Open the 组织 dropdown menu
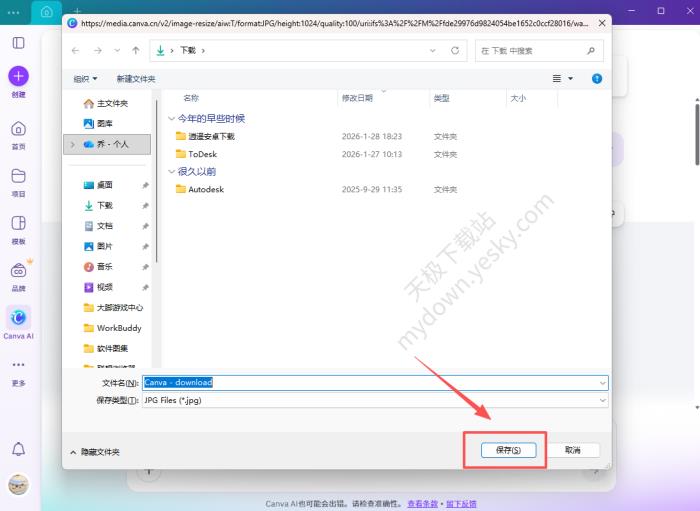This screenshot has width=700, height=511. 85,78
